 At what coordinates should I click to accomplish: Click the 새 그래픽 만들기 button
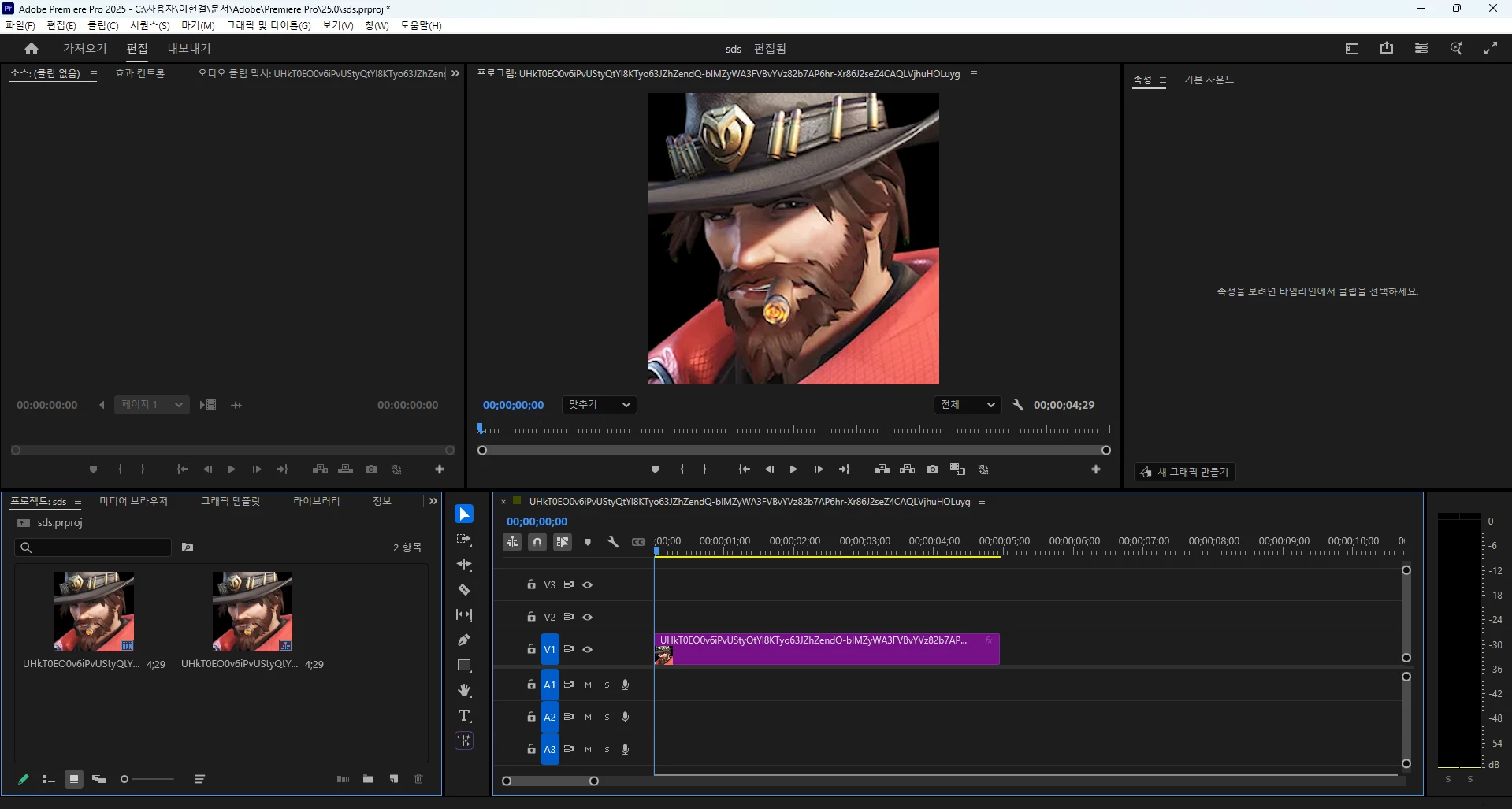click(1185, 472)
